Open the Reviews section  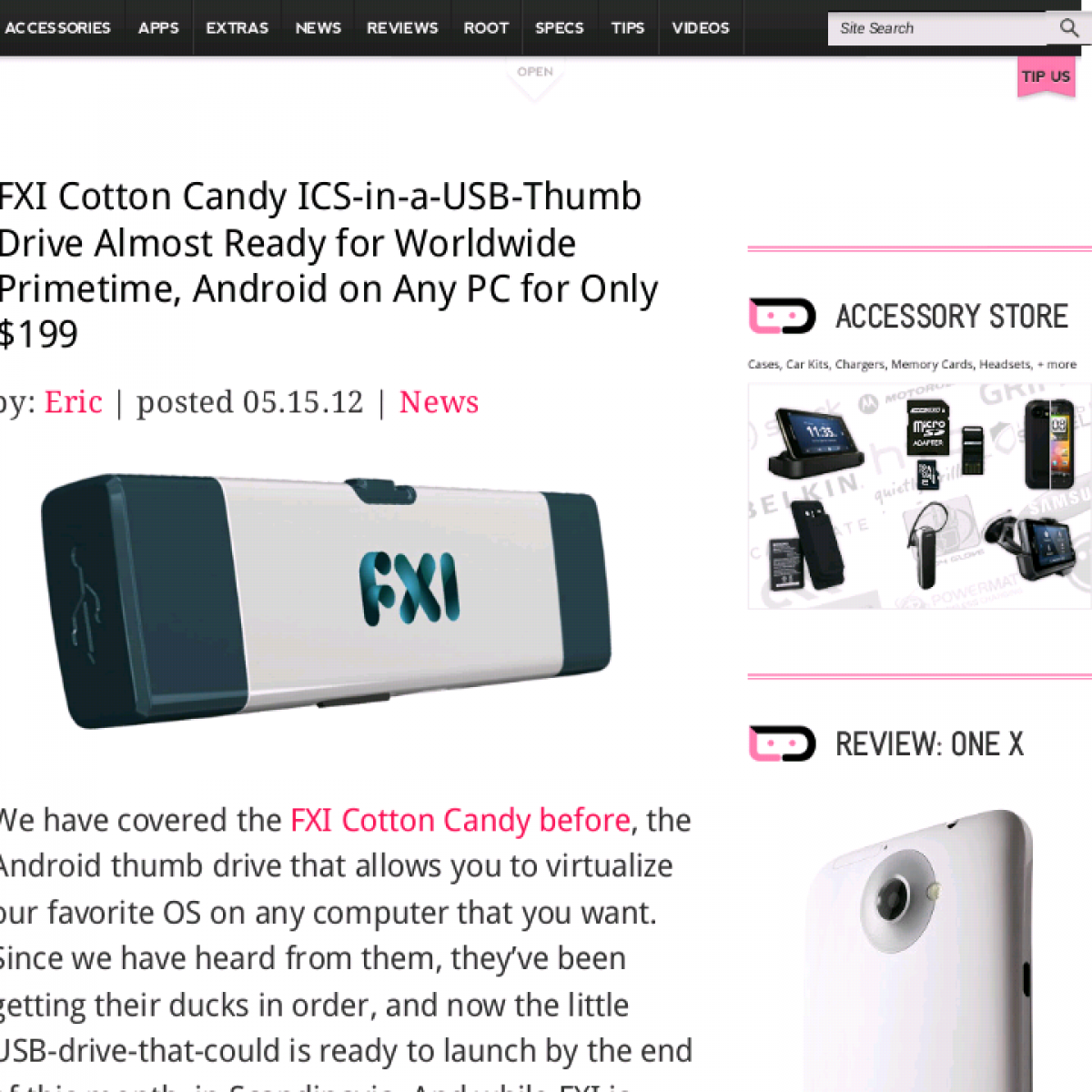(402, 28)
